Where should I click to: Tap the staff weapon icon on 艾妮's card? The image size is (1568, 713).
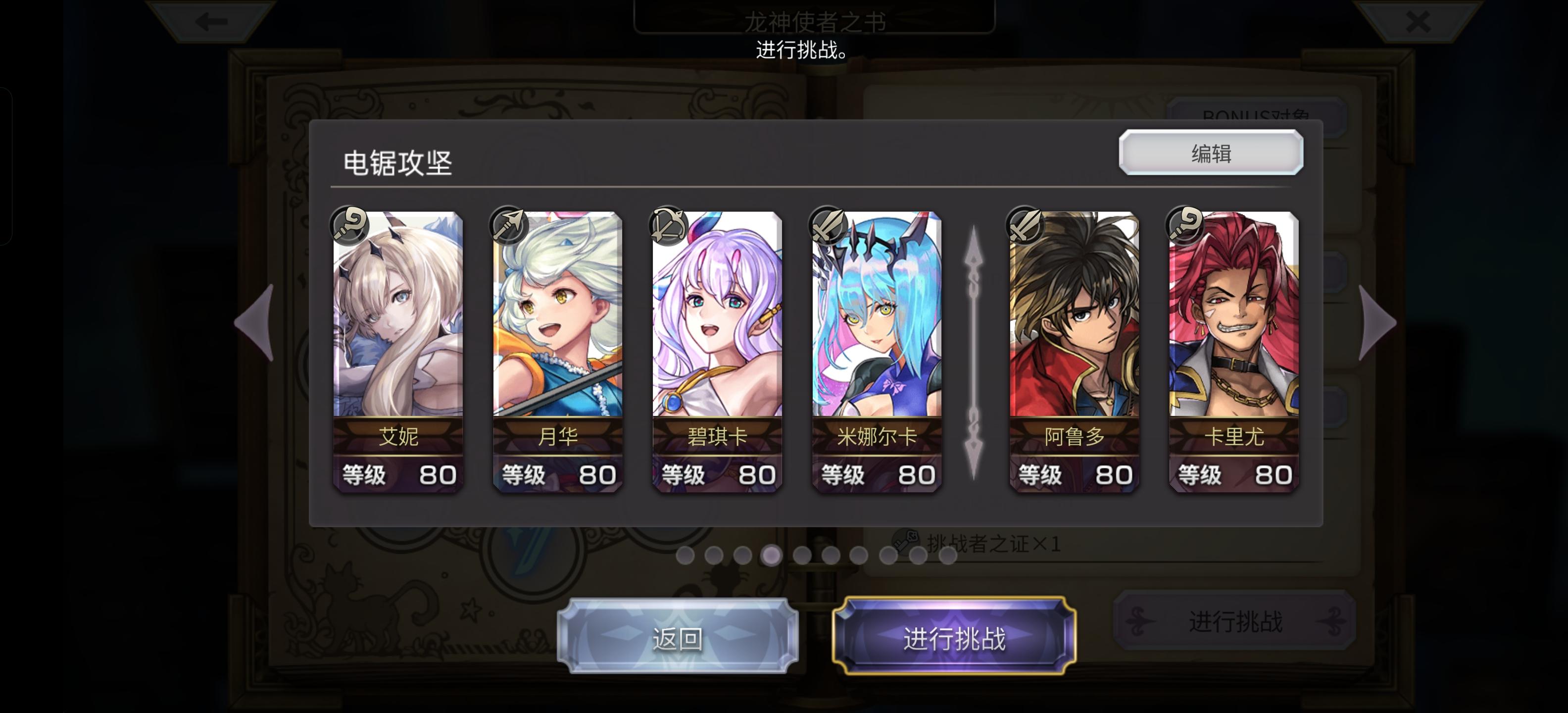point(349,225)
